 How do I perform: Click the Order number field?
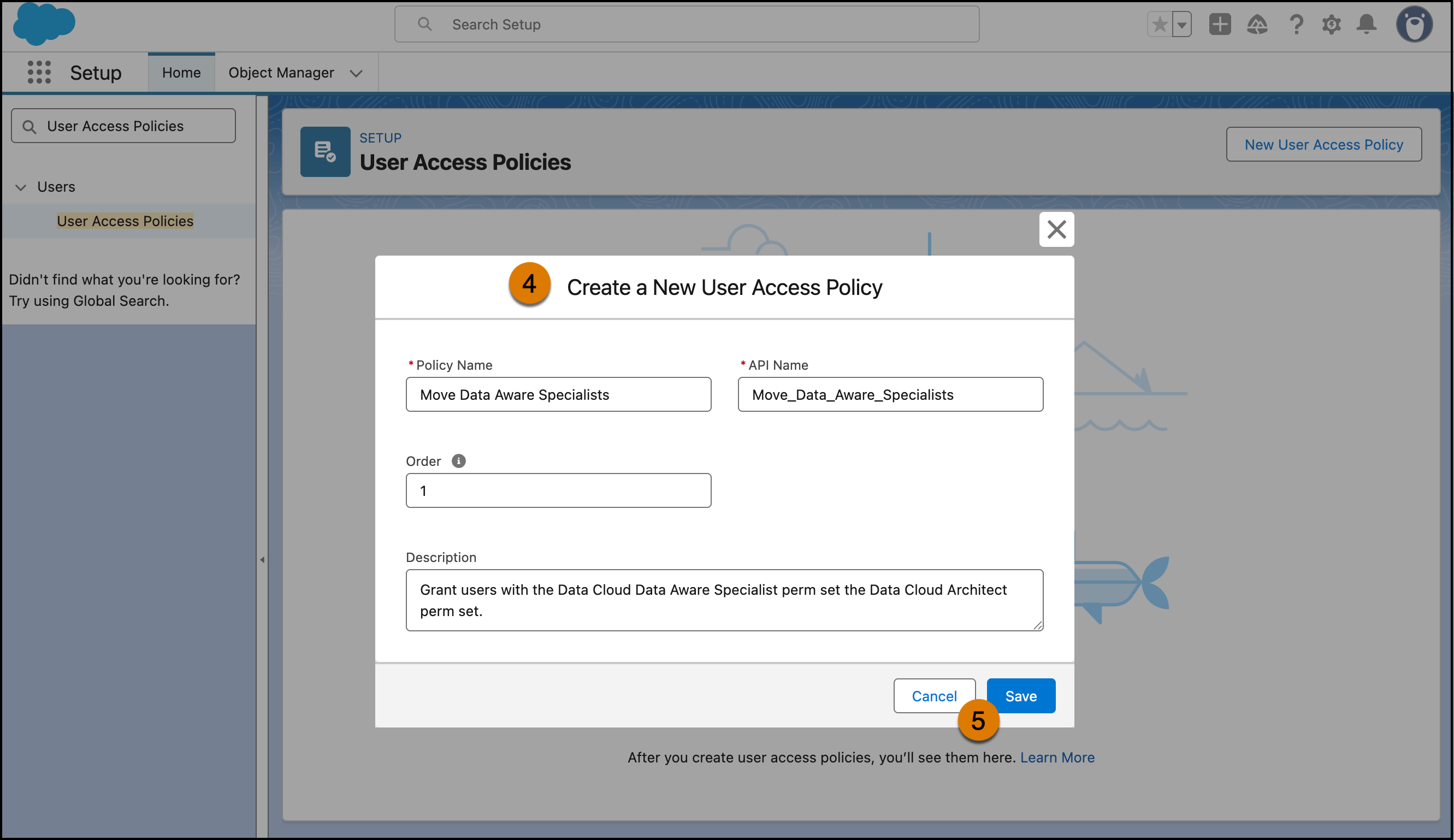558,491
